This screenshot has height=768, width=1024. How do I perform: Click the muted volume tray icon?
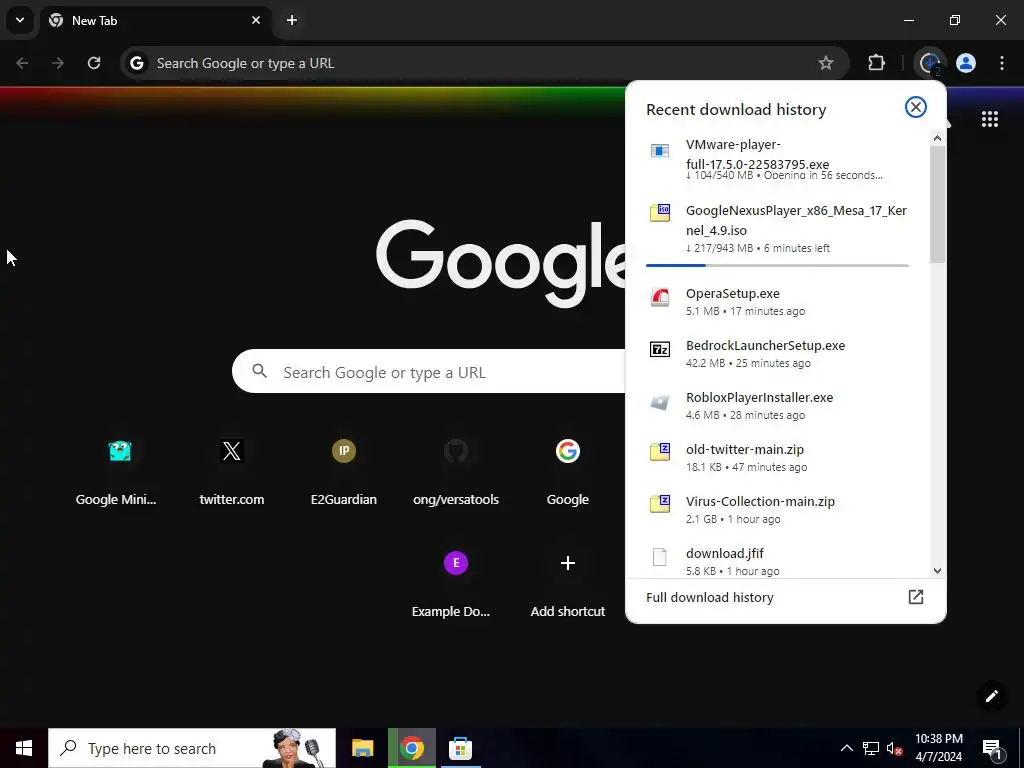pyautogui.click(x=895, y=748)
